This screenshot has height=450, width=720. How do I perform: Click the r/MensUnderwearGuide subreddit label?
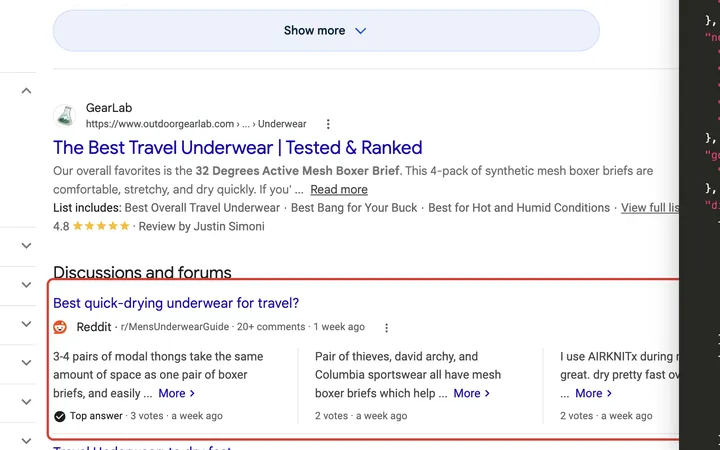coord(175,327)
